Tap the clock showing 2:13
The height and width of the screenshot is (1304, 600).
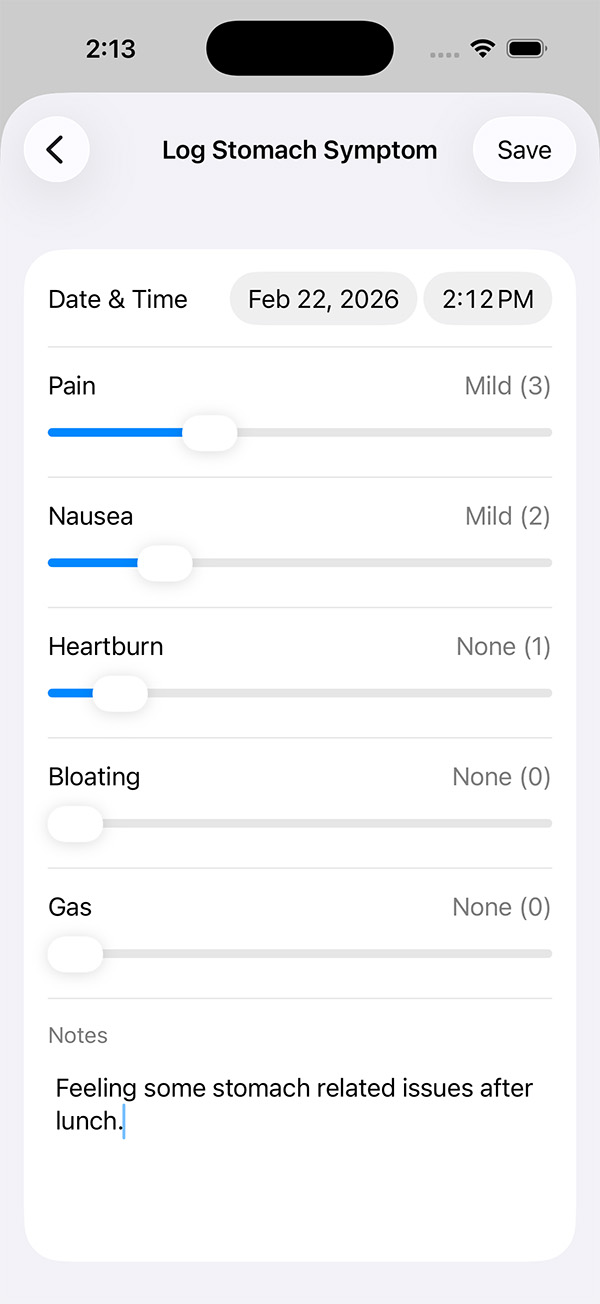click(x=111, y=47)
